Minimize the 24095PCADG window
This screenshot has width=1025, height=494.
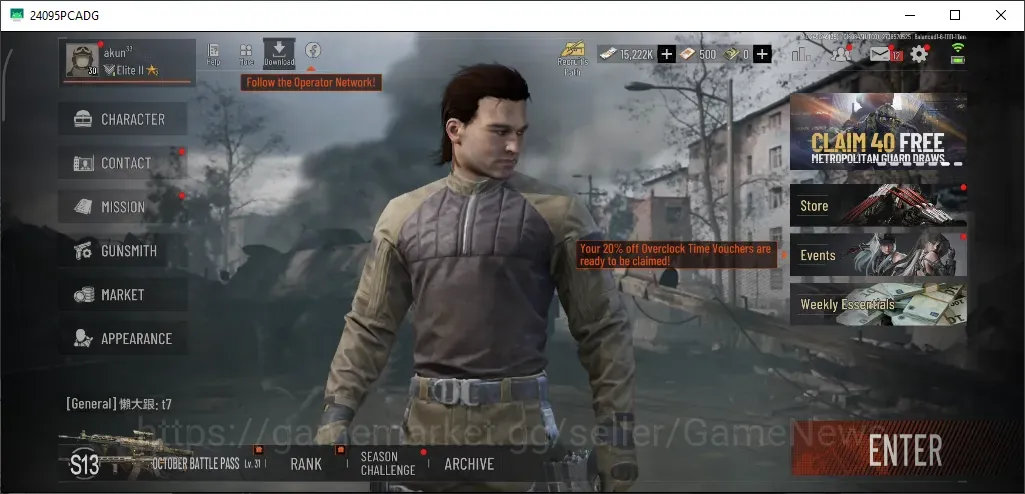(x=909, y=15)
